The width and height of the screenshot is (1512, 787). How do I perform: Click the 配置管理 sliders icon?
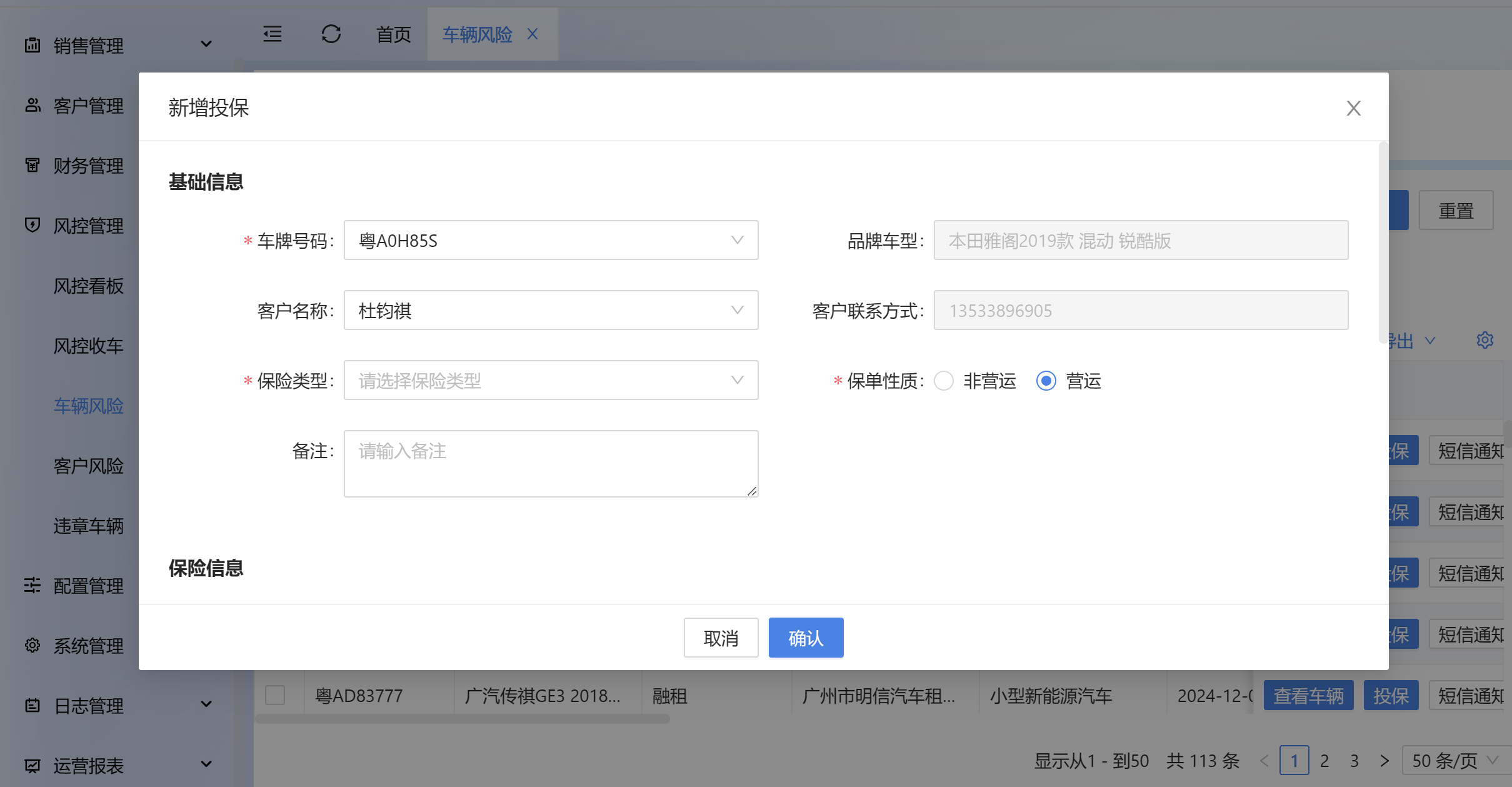coord(33,585)
